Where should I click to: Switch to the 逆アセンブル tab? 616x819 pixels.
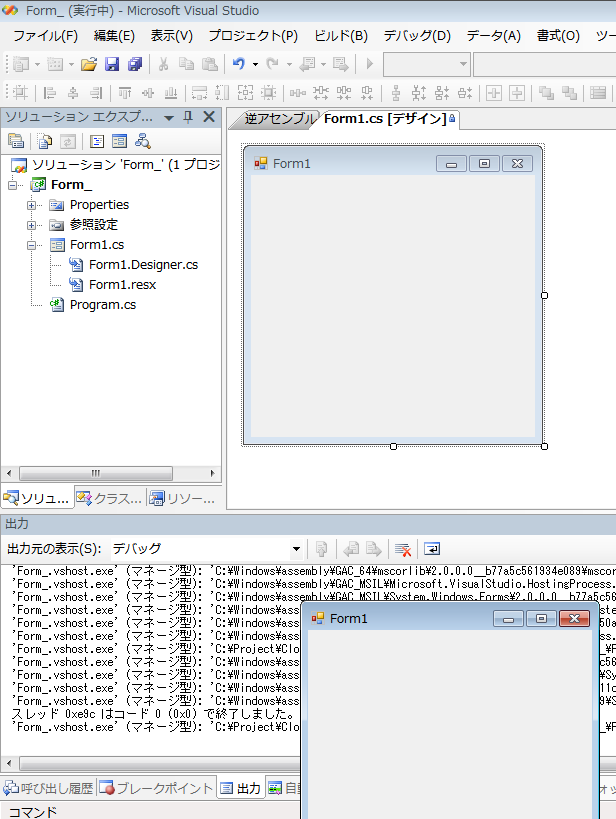tap(278, 119)
